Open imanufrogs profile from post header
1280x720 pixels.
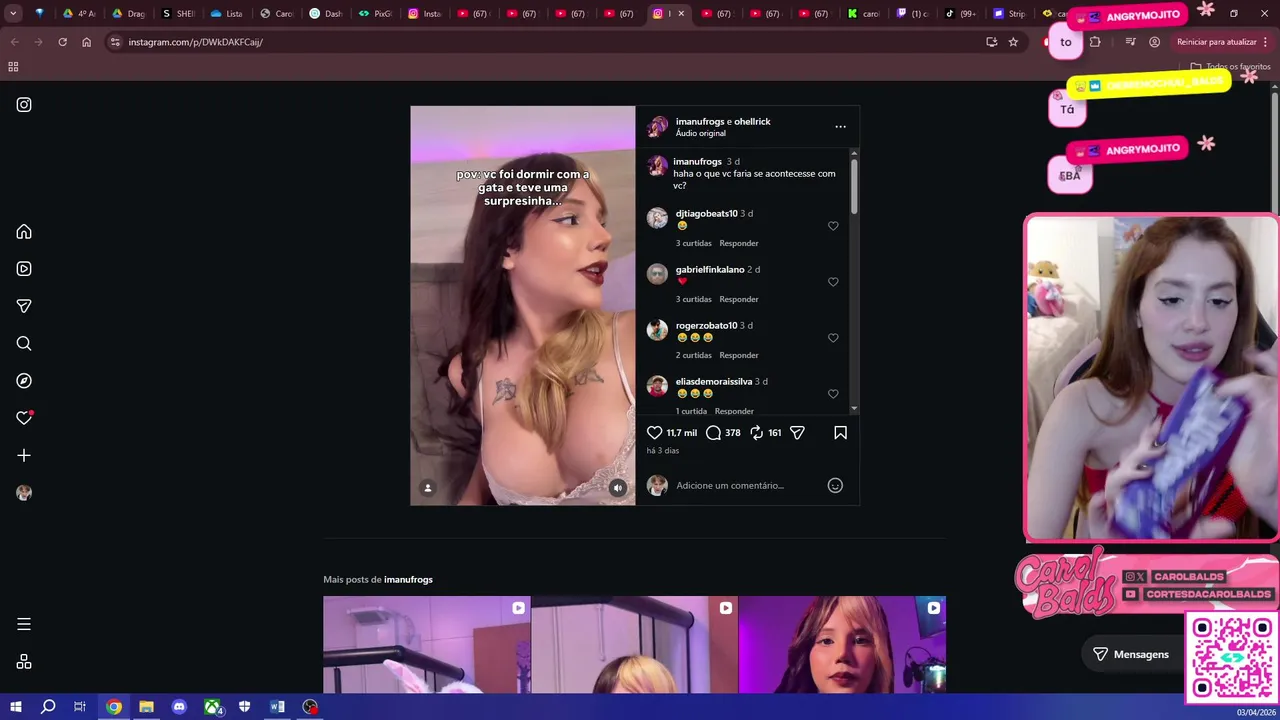(x=702, y=122)
